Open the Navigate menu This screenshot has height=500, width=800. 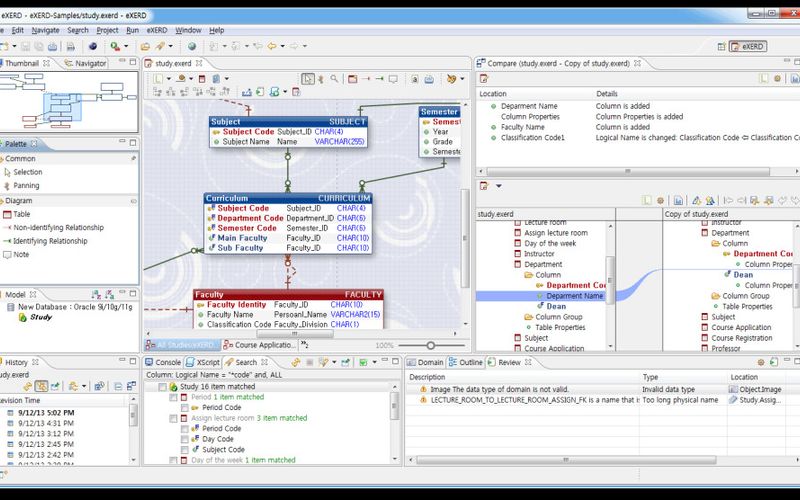[x=45, y=31]
